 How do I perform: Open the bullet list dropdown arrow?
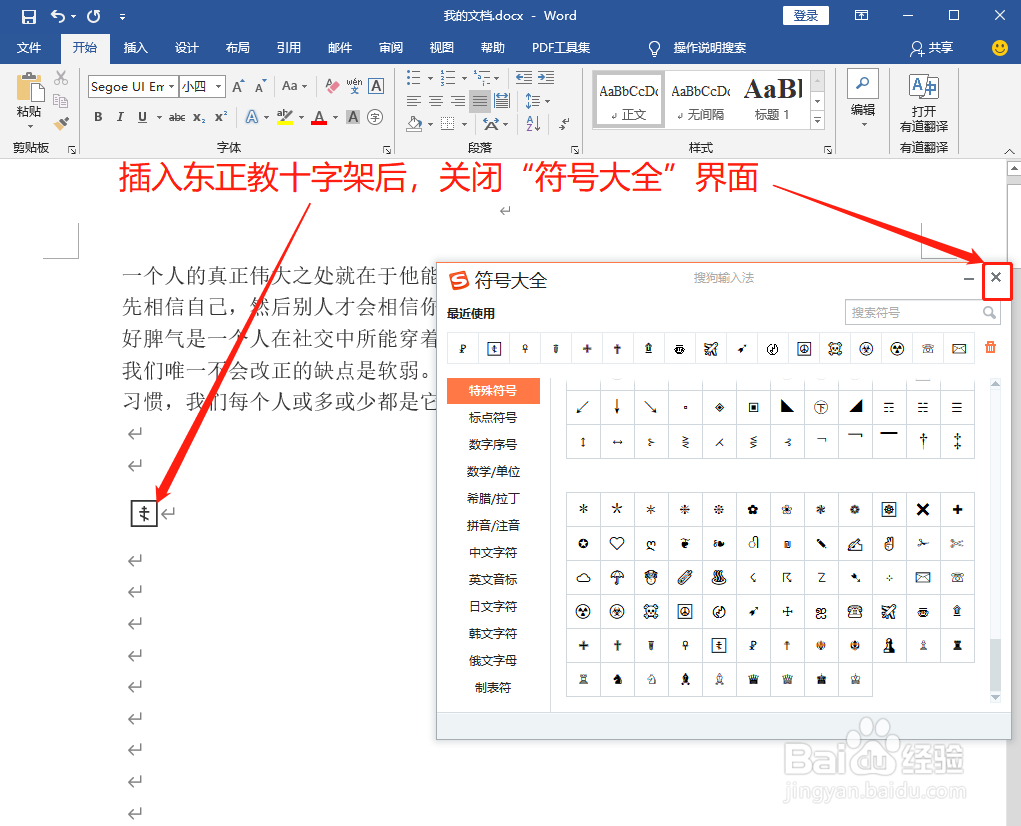[430, 78]
